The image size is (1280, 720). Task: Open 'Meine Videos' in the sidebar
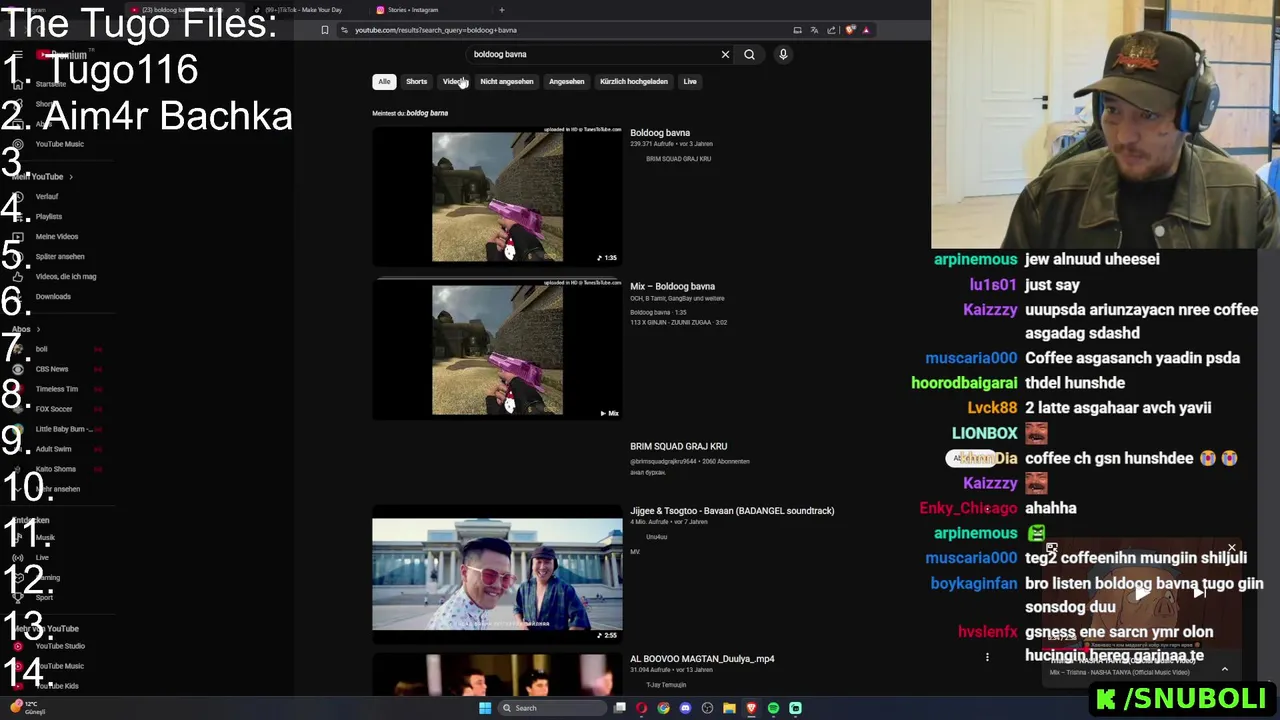[57, 237]
